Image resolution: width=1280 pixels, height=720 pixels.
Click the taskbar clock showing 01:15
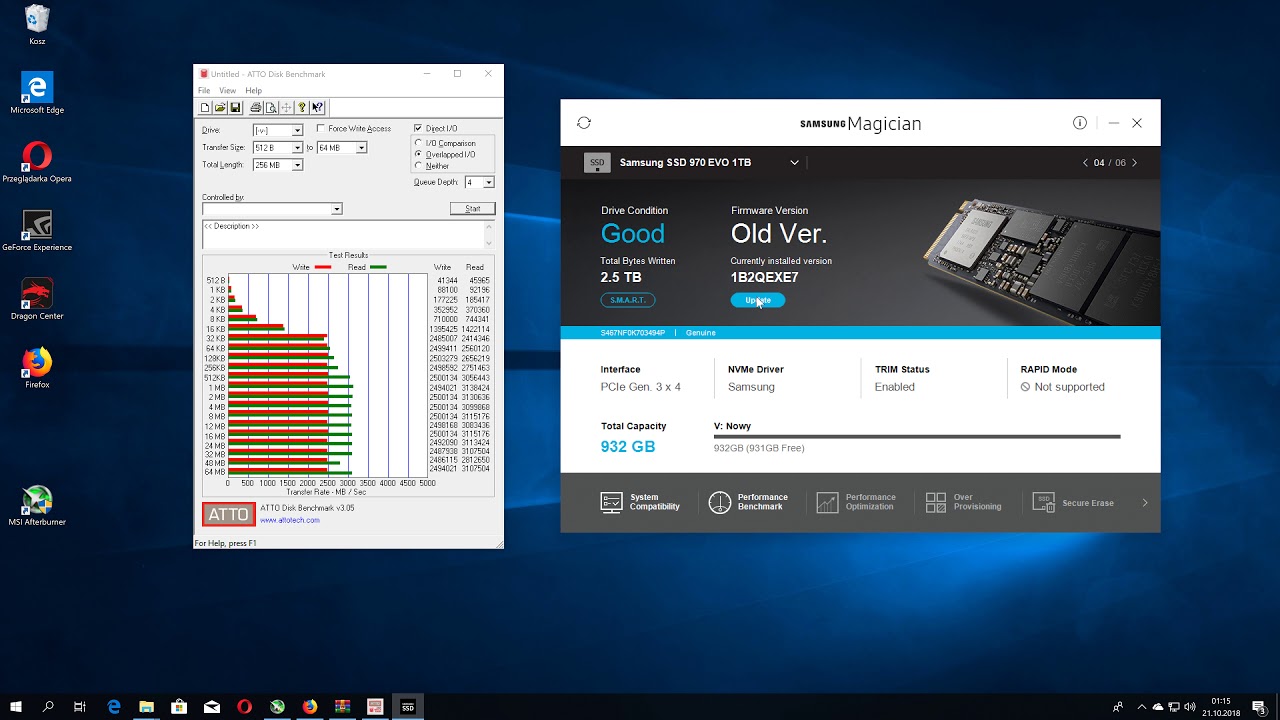tap(1221, 707)
